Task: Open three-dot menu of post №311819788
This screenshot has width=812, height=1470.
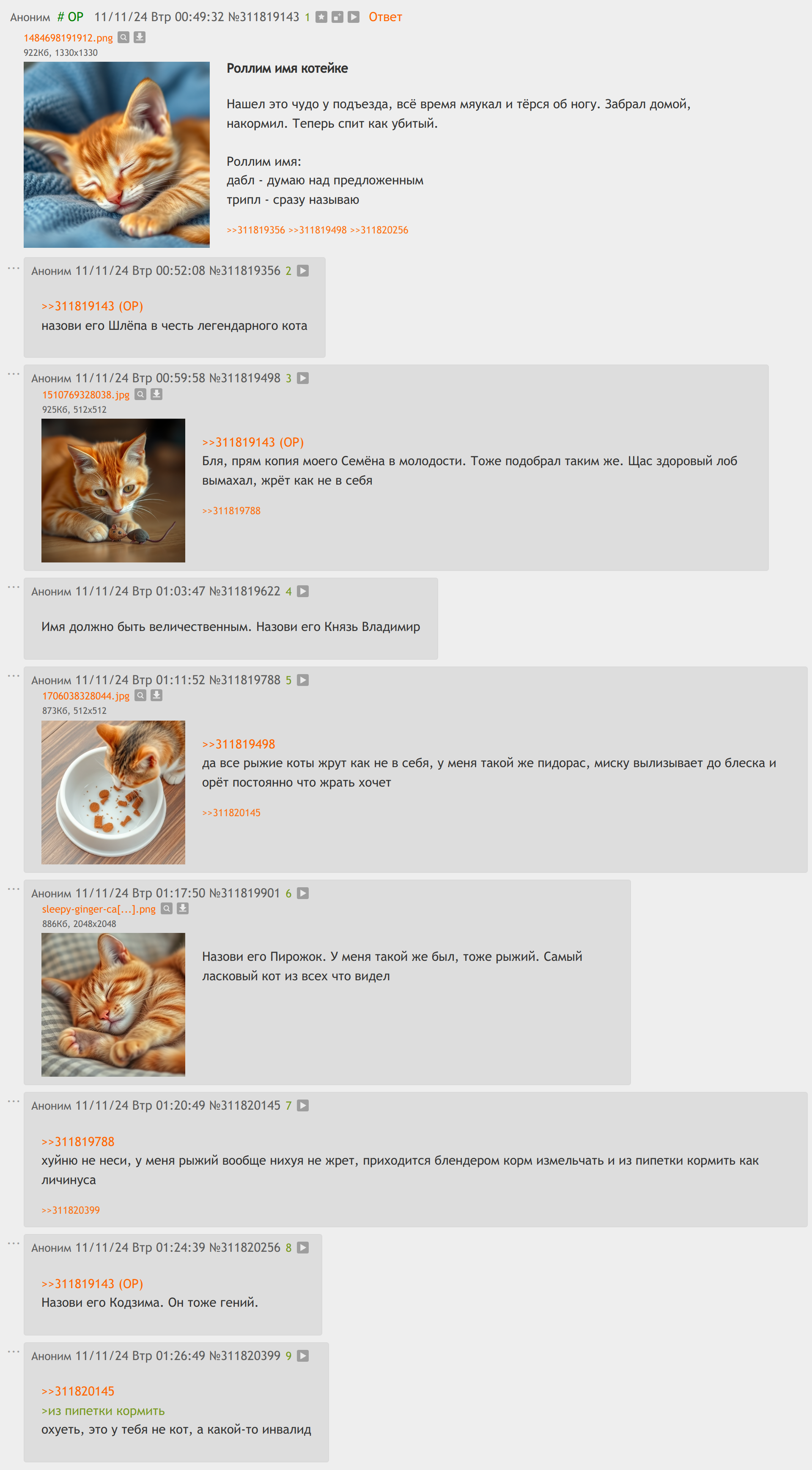Action: [x=14, y=676]
